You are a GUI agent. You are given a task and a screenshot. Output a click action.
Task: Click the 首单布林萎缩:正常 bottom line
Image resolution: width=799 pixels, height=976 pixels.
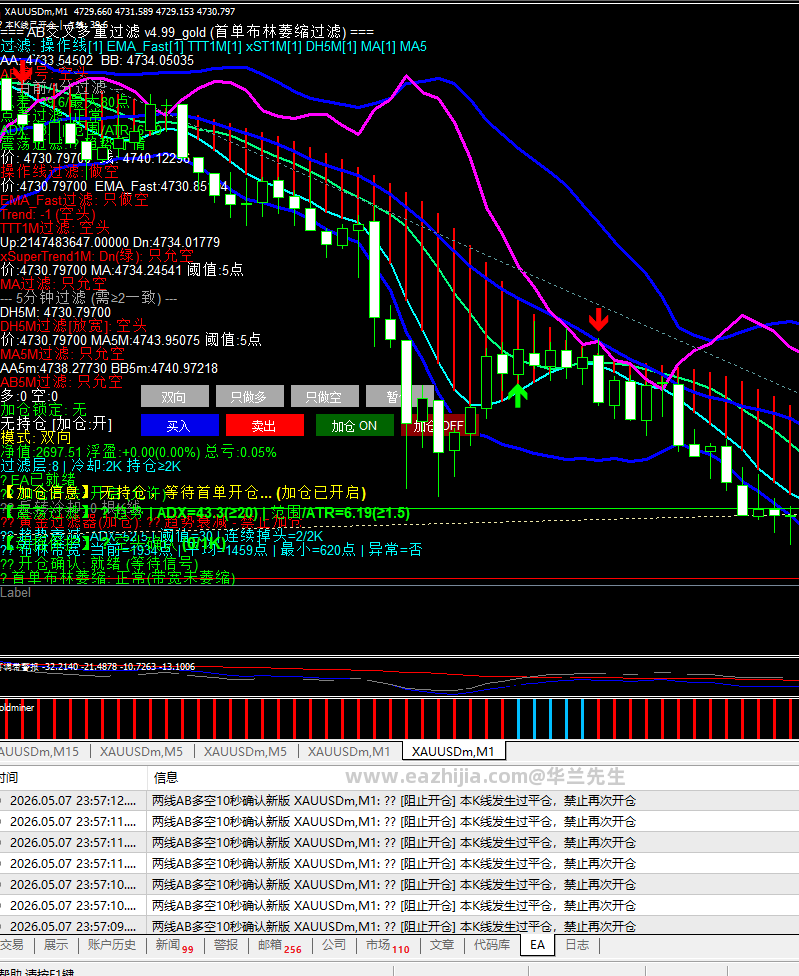[118, 578]
